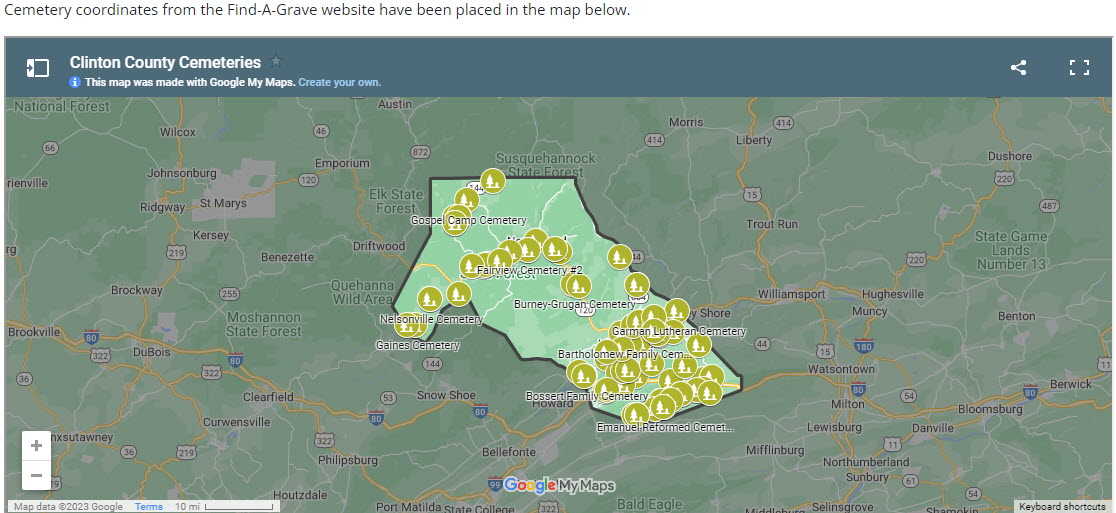This screenshot has width=1116, height=513.
Task: Select the northernmost cemetery marker
Action: click(x=492, y=181)
